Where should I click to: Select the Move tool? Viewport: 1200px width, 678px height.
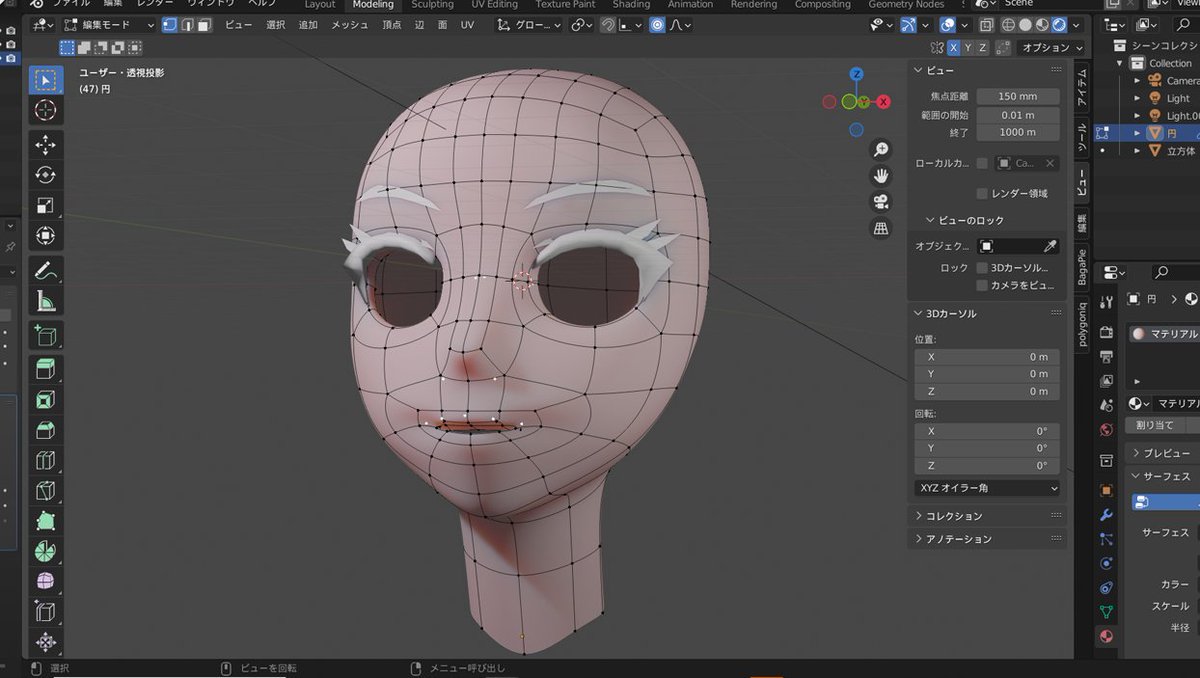(x=46, y=146)
